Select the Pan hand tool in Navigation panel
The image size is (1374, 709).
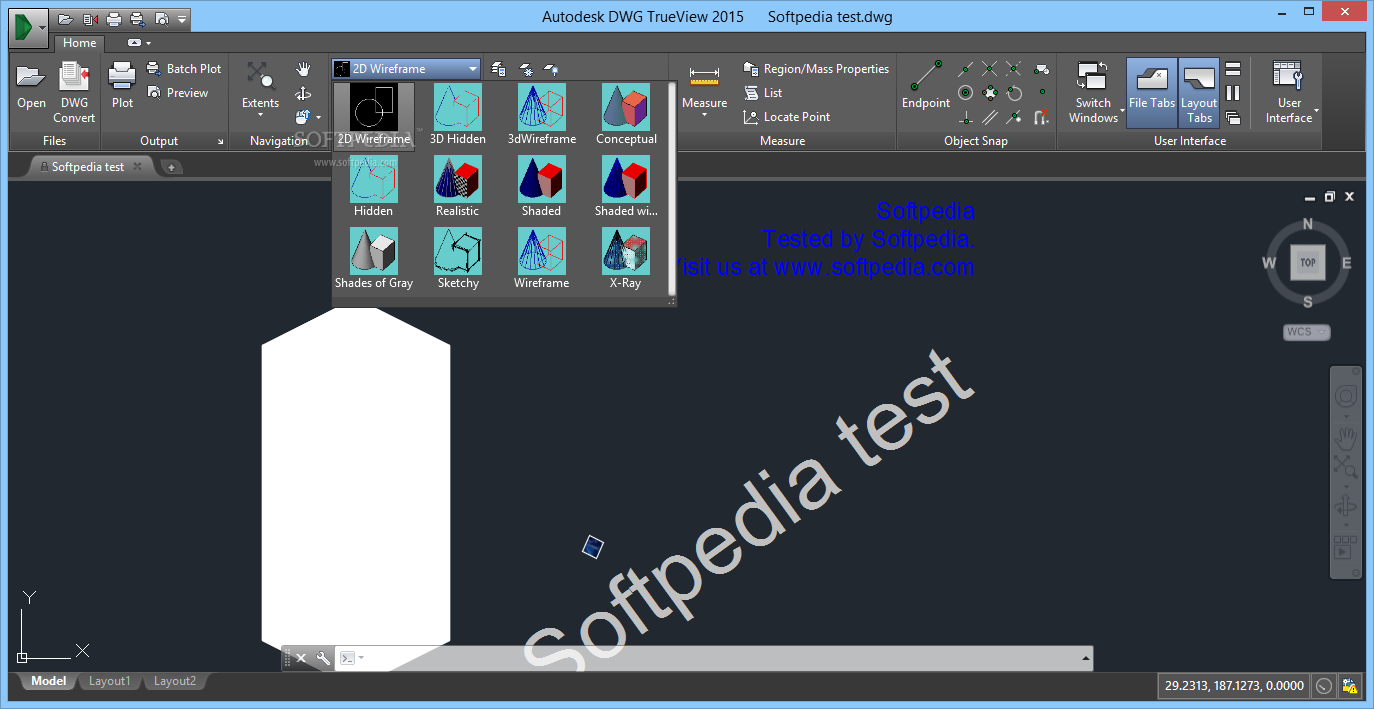tap(303, 69)
